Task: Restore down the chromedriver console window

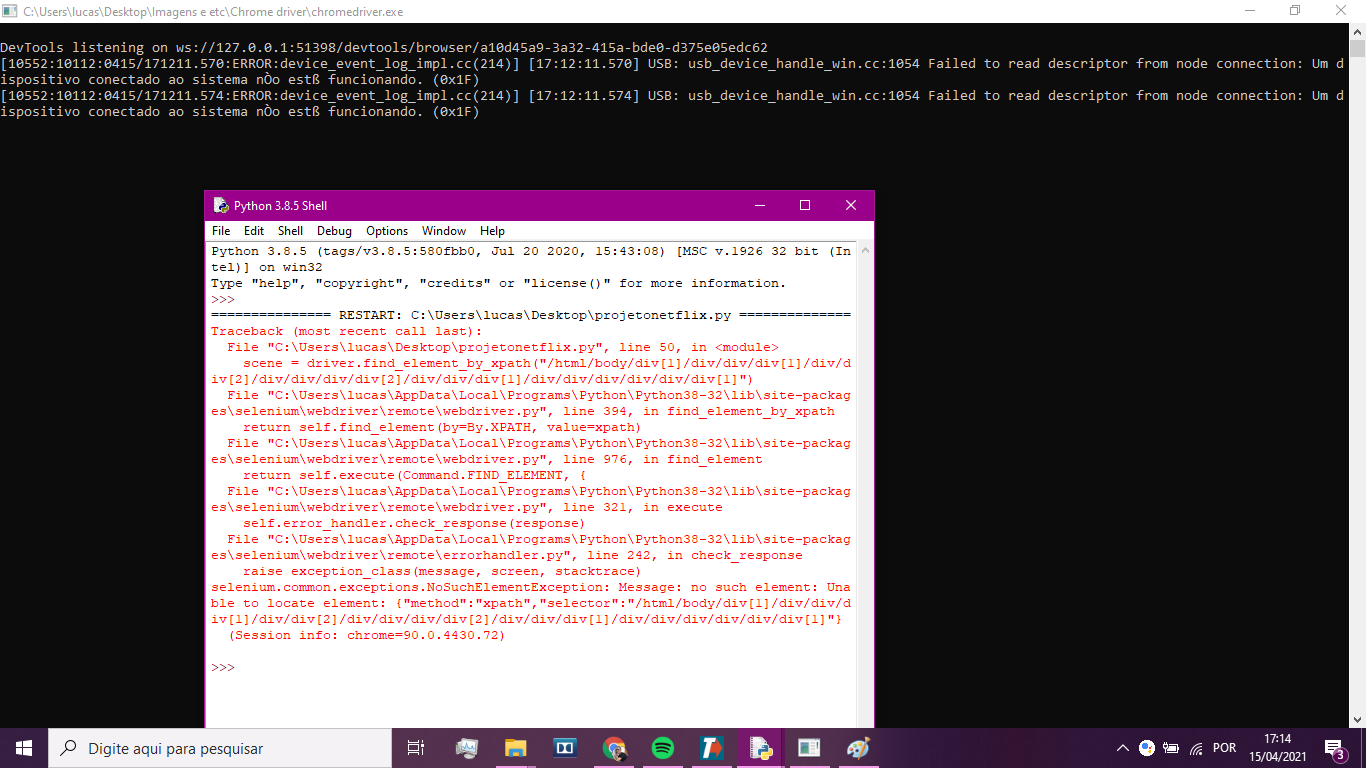Action: 1295,11
